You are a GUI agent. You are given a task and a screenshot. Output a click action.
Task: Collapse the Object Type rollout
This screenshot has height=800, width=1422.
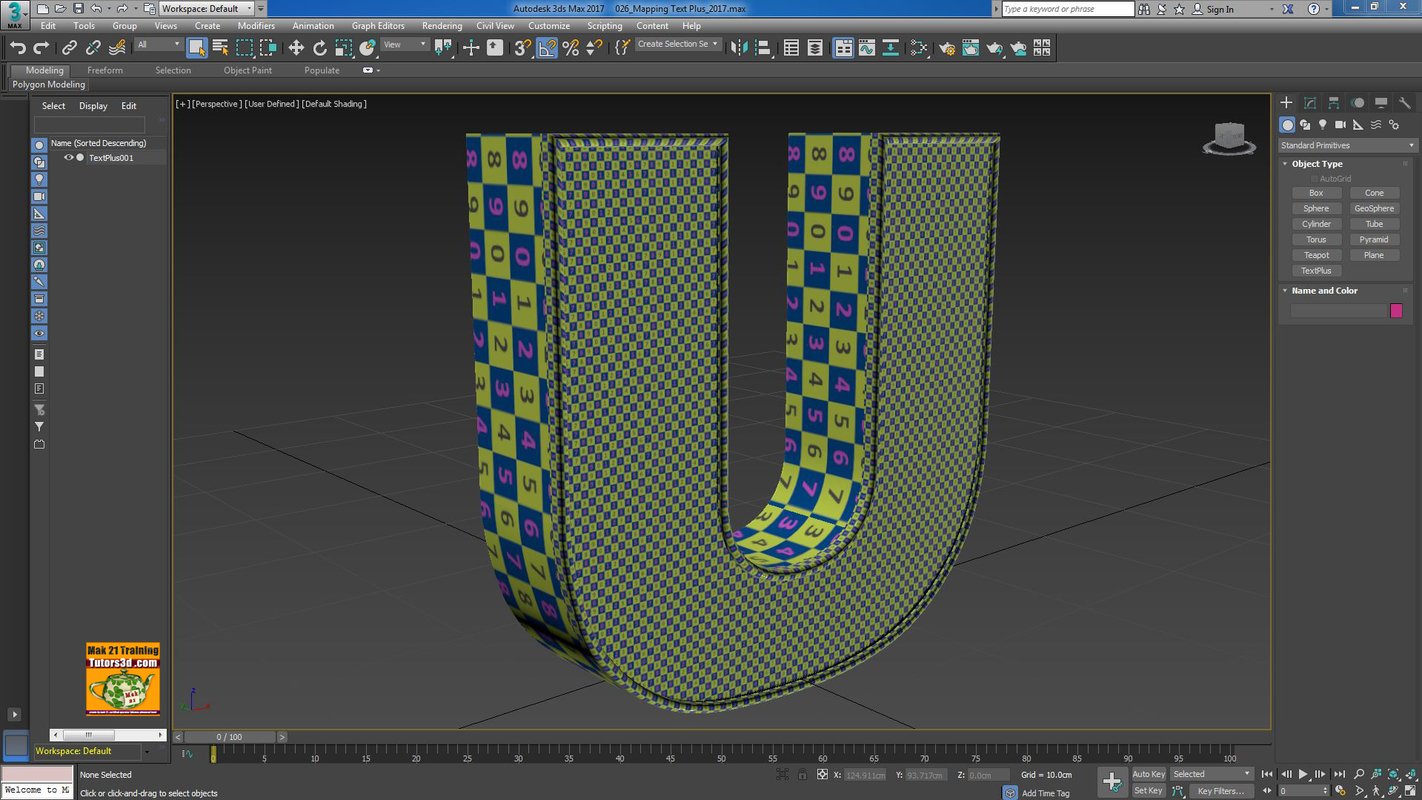[x=1316, y=164]
